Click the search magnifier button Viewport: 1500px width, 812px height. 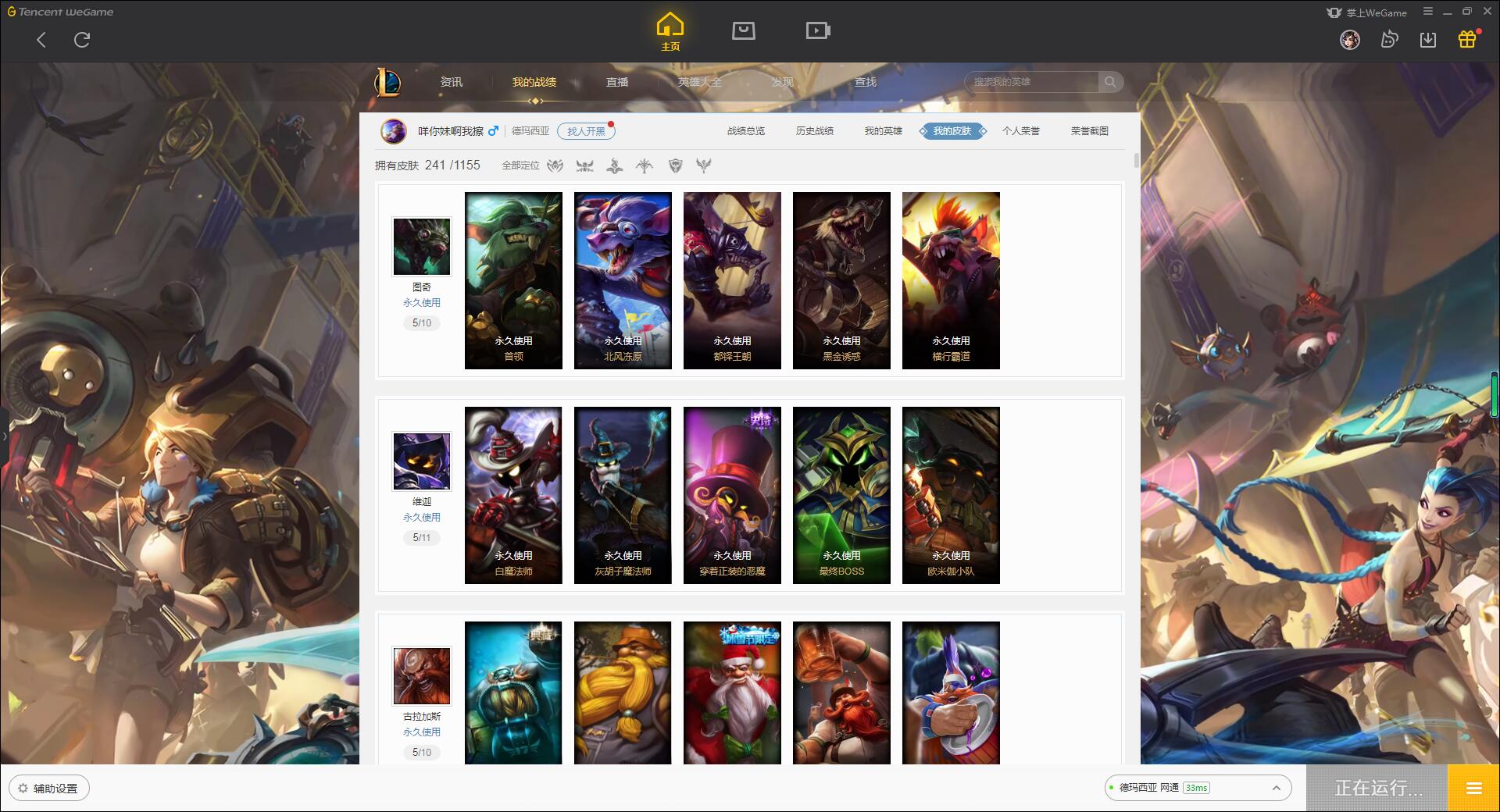(1110, 81)
